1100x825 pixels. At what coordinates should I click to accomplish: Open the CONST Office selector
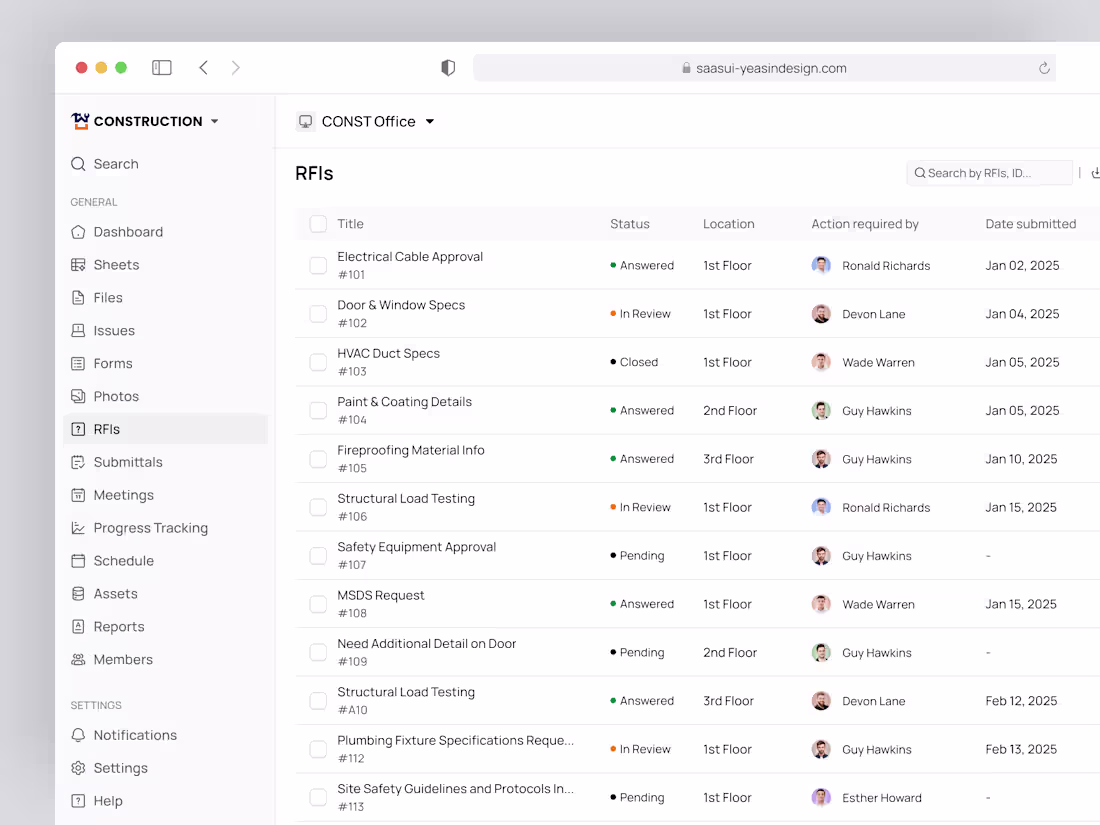[367, 121]
